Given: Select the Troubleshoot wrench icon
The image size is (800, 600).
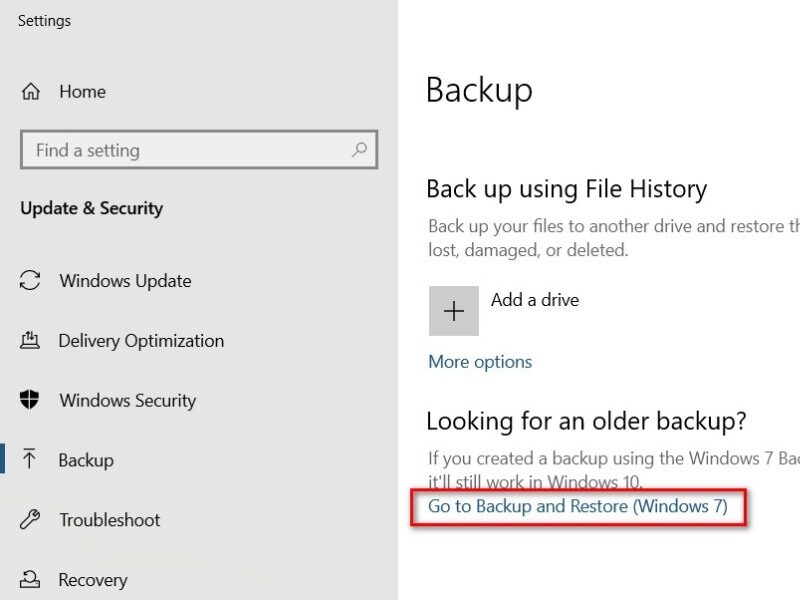Looking at the screenshot, I should click(x=32, y=520).
